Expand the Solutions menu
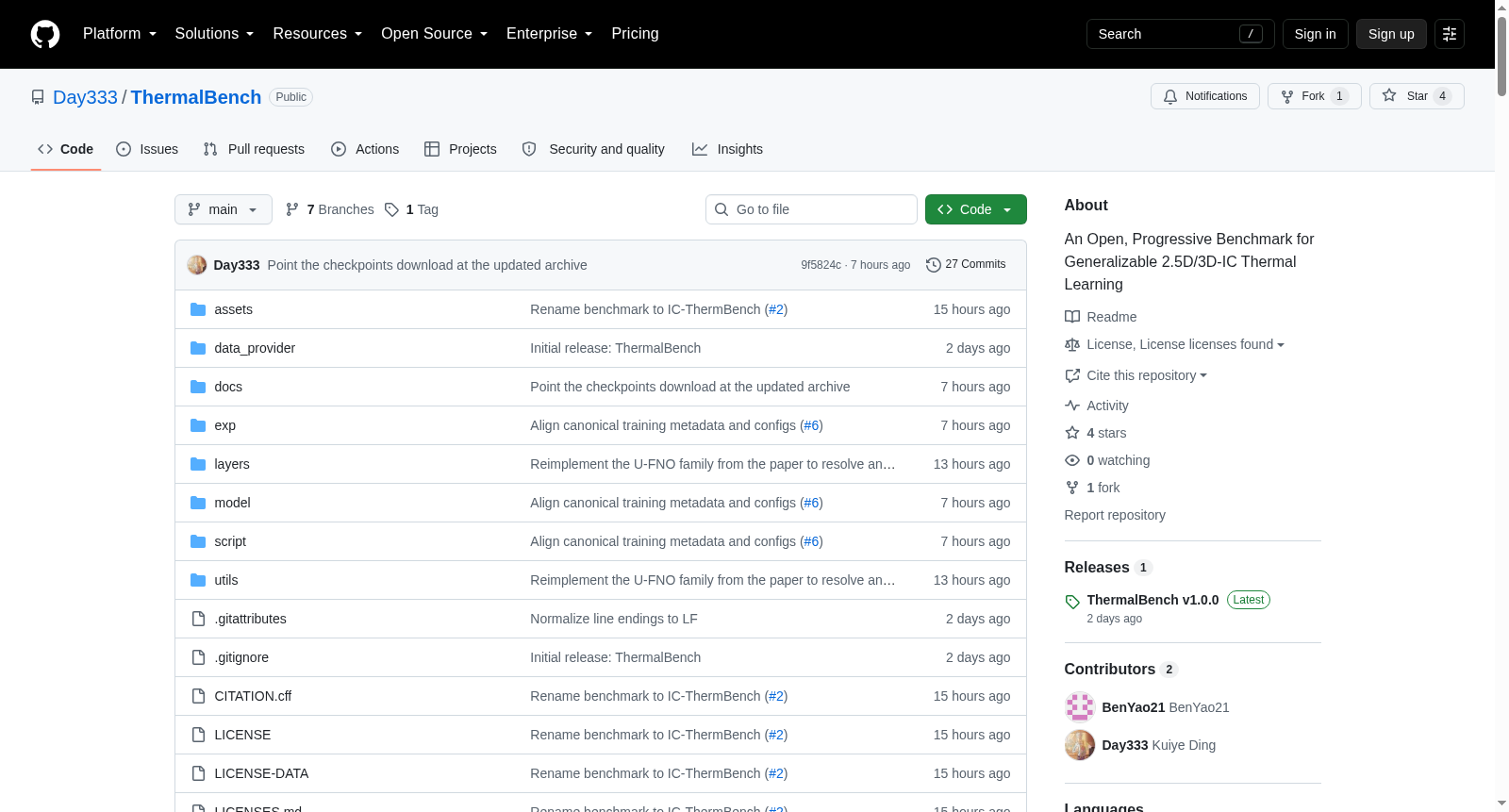The image size is (1509, 812). 214,34
